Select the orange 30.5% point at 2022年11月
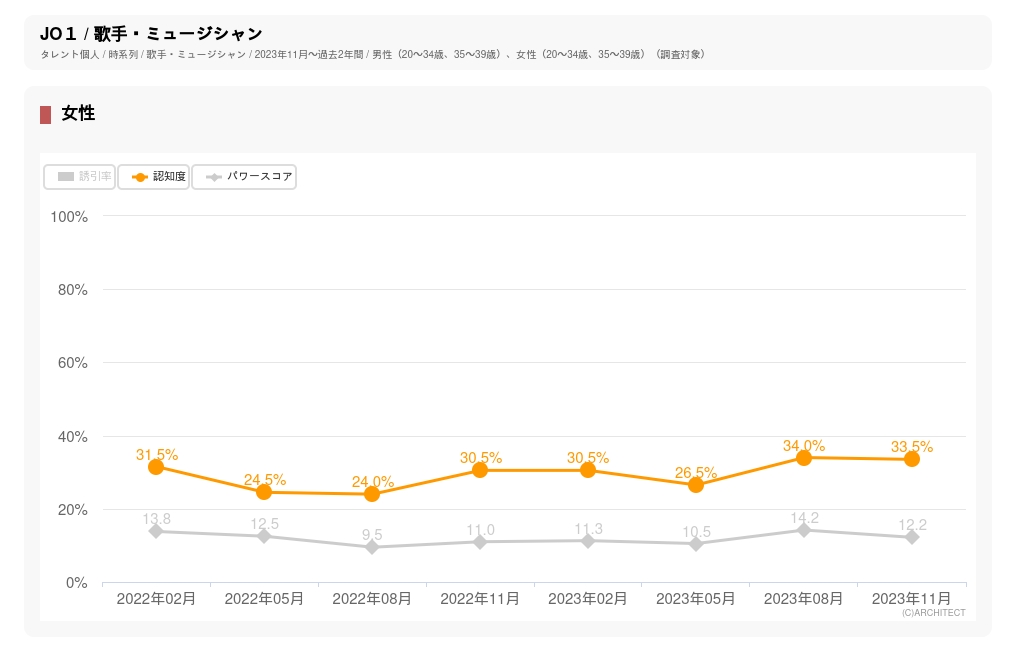Screen dimensions: 1024x653 tap(480, 470)
